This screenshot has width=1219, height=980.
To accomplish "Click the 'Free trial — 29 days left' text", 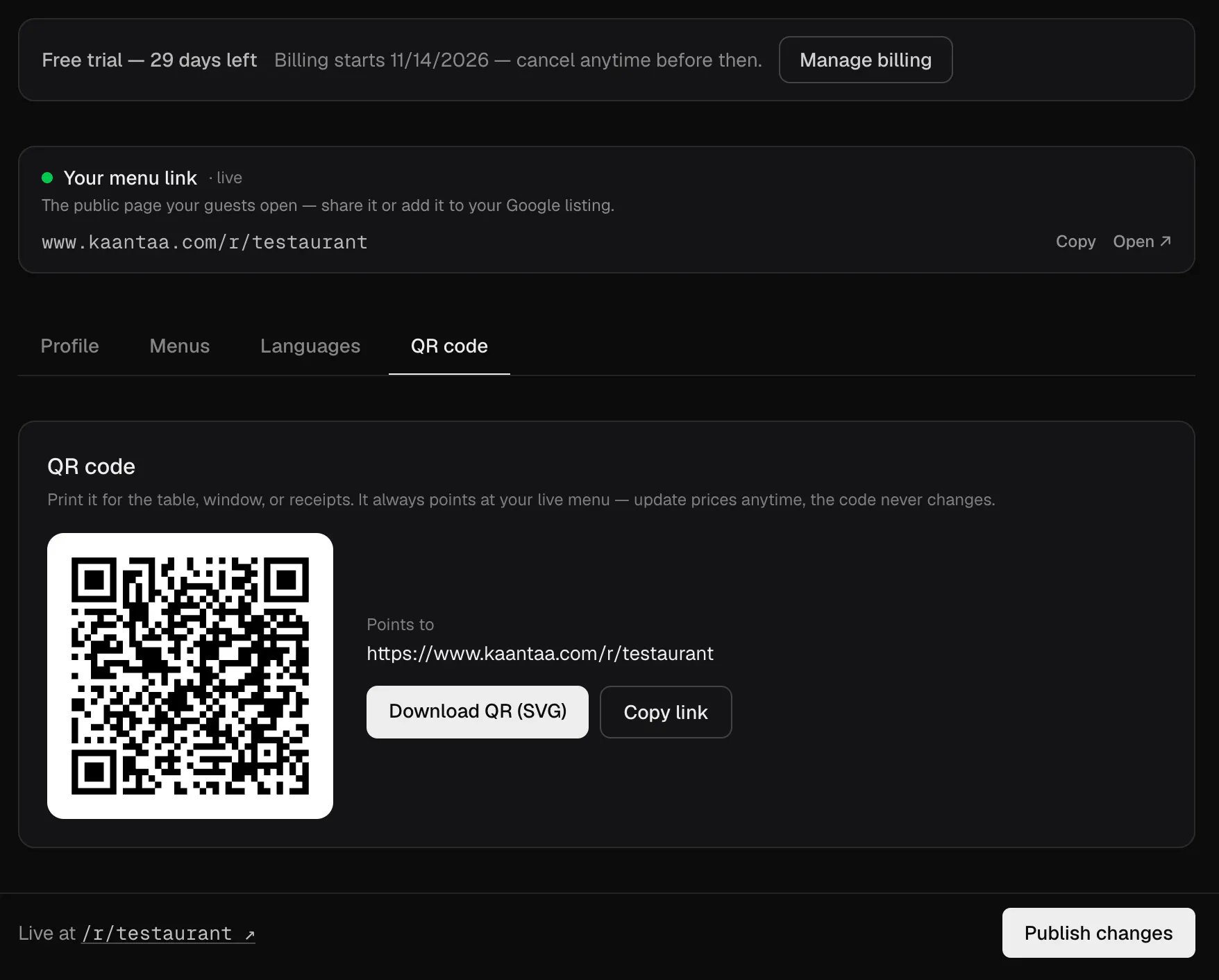I will click(x=149, y=60).
